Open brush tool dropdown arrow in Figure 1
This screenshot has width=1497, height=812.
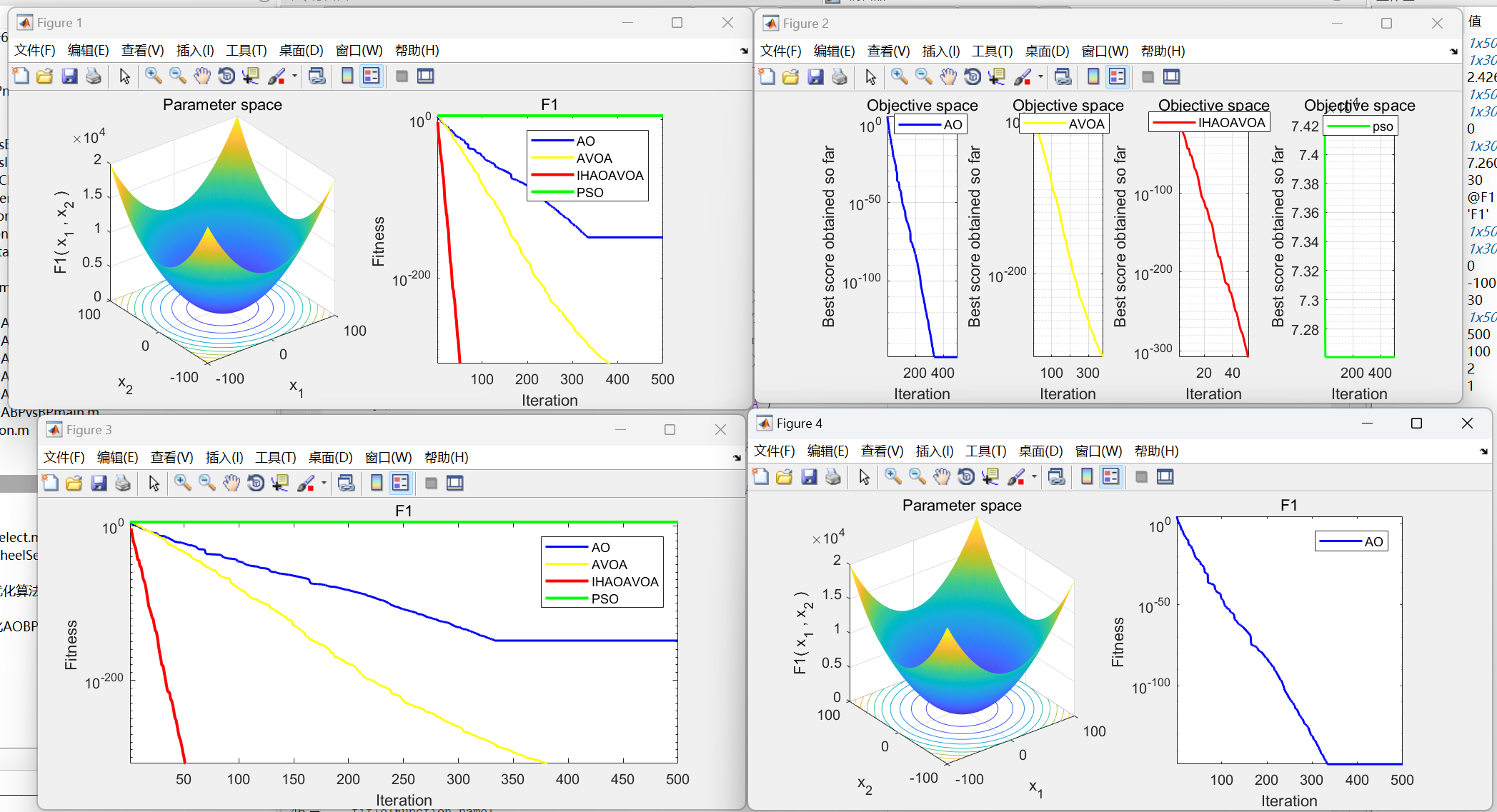tap(294, 76)
